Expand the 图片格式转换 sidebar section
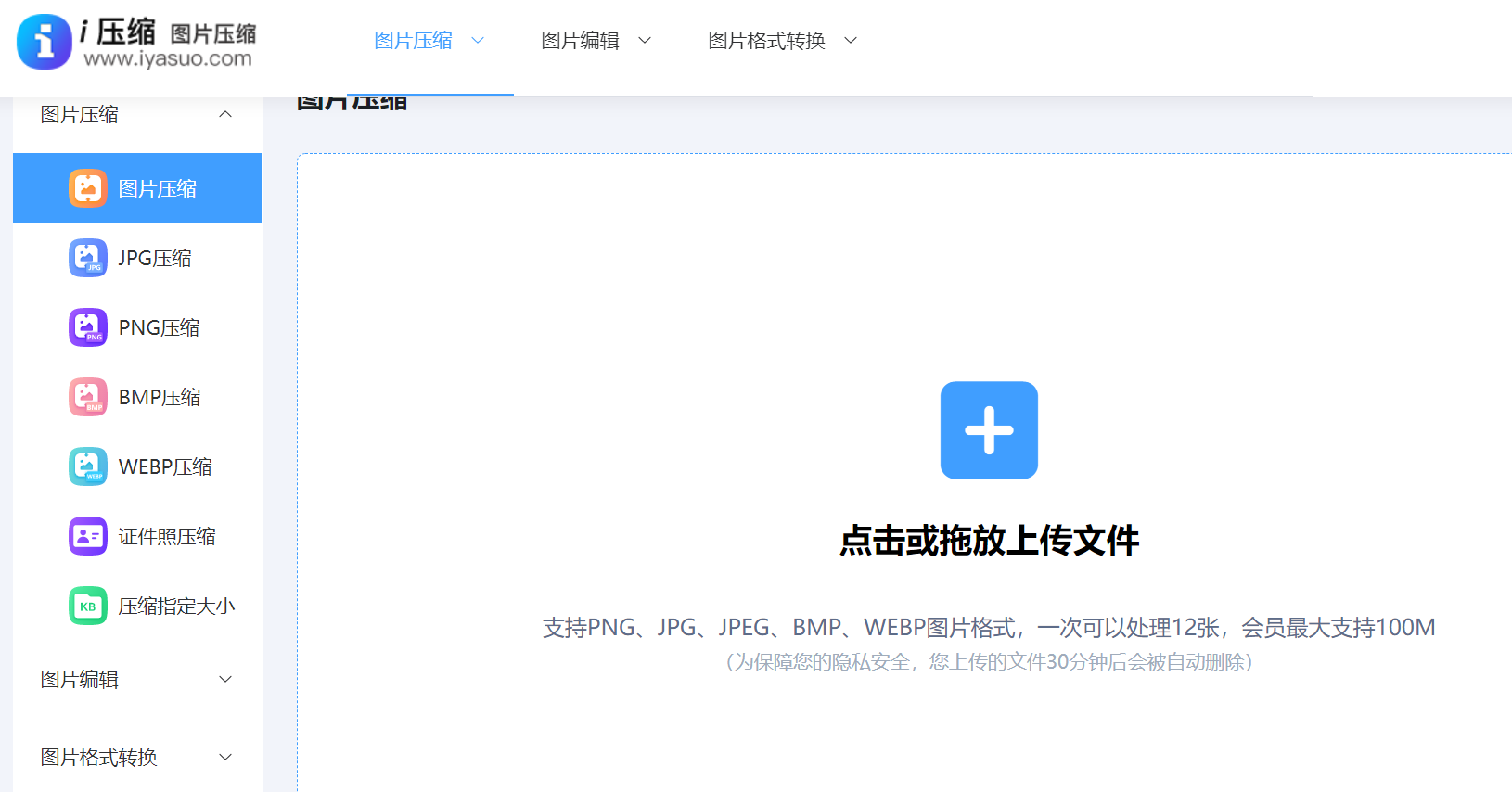 coord(224,757)
